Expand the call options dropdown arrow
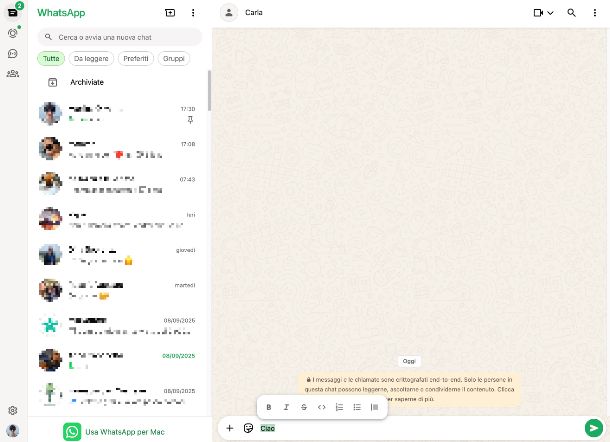Image resolution: width=610 pixels, height=442 pixels. [x=550, y=13]
